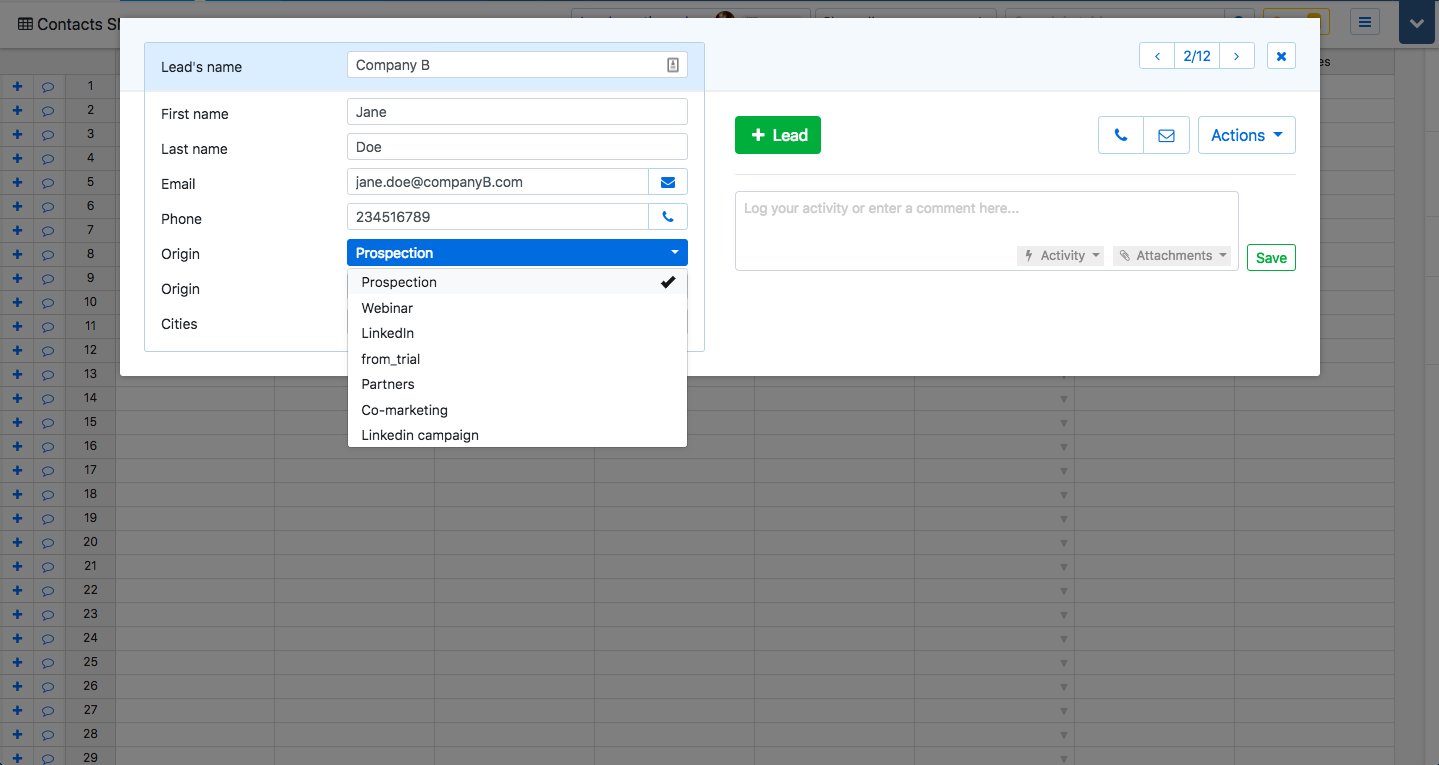Close the lead details dialog

point(1281,56)
